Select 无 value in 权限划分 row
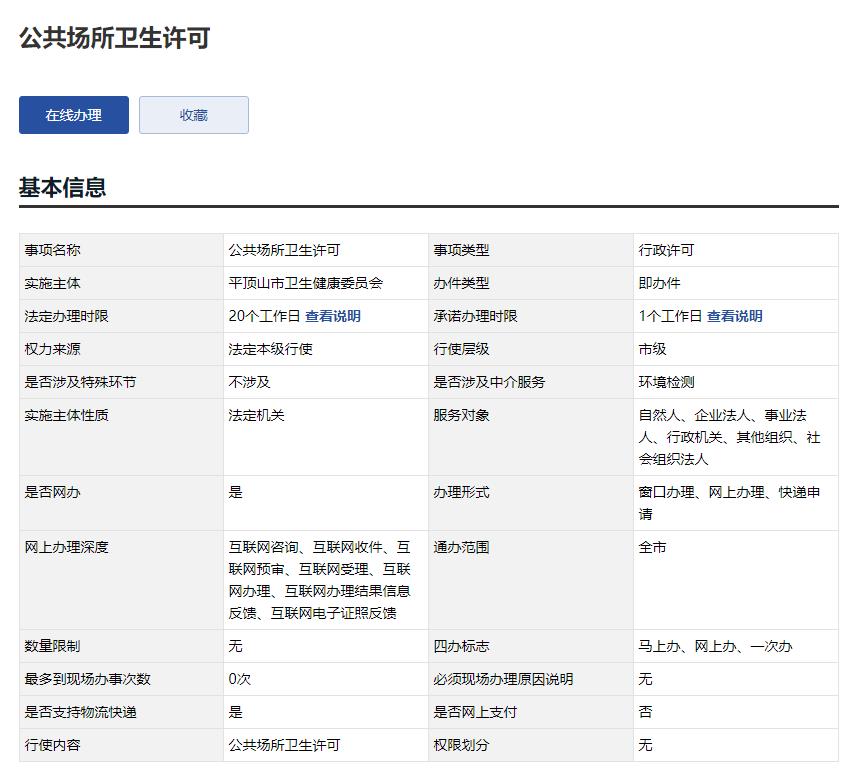Viewport: 848px width, 769px height. coord(645,745)
